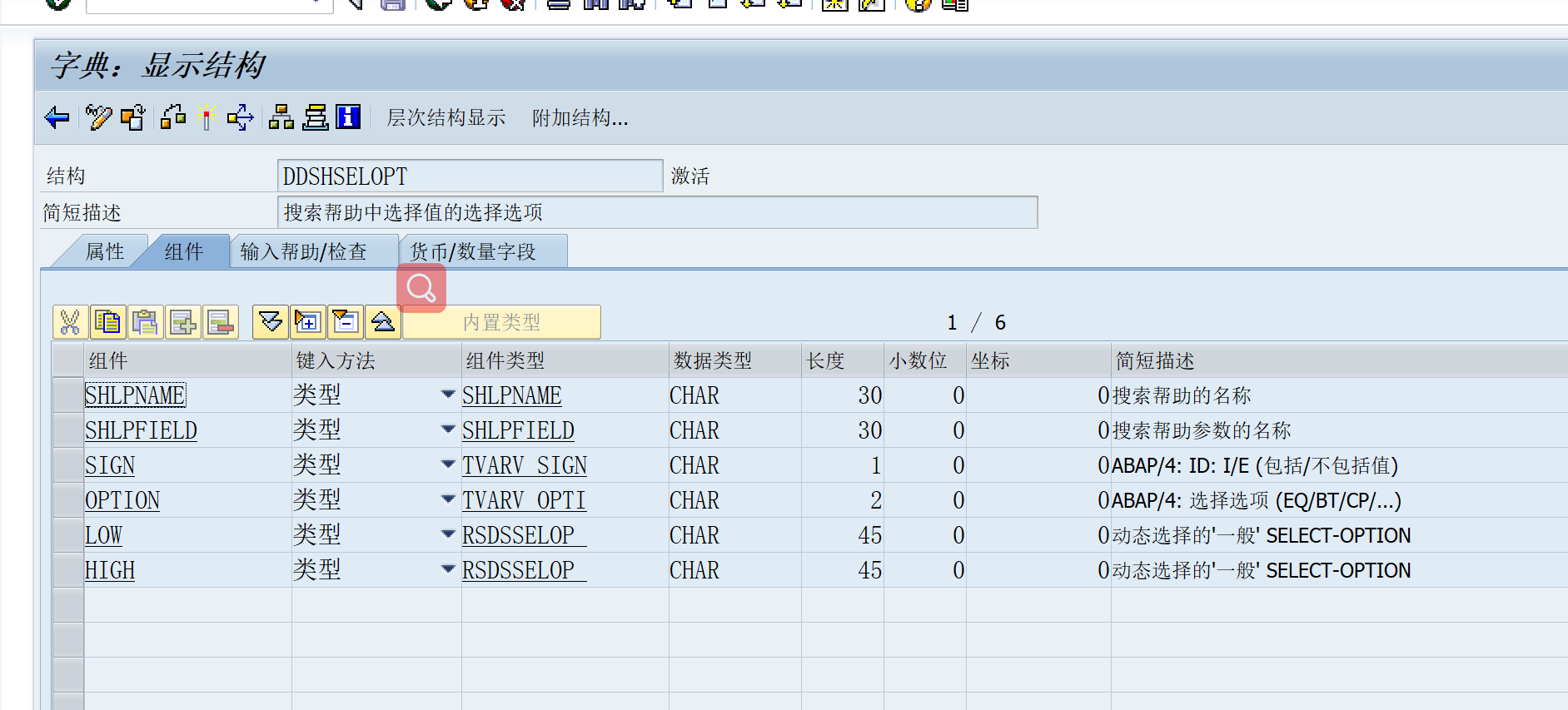Click the 内置类型 button

(501, 322)
